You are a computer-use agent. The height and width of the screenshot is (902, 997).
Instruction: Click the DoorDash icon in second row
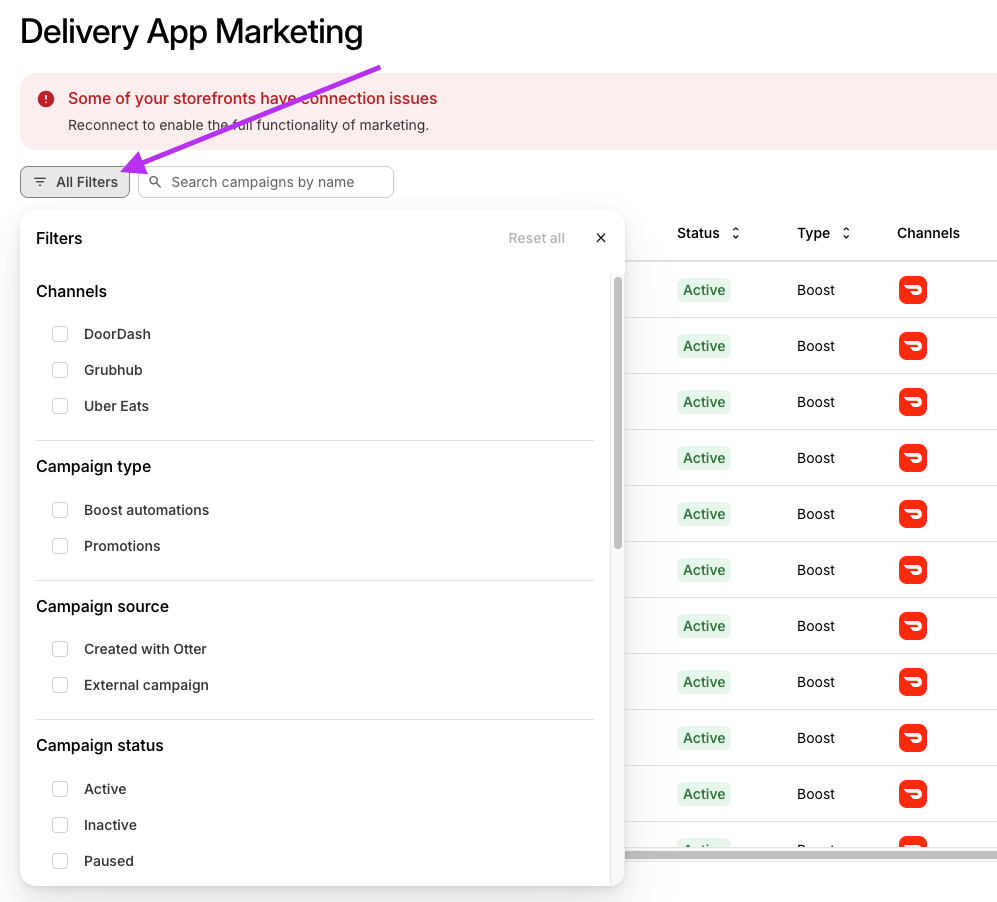tap(912, 346)
